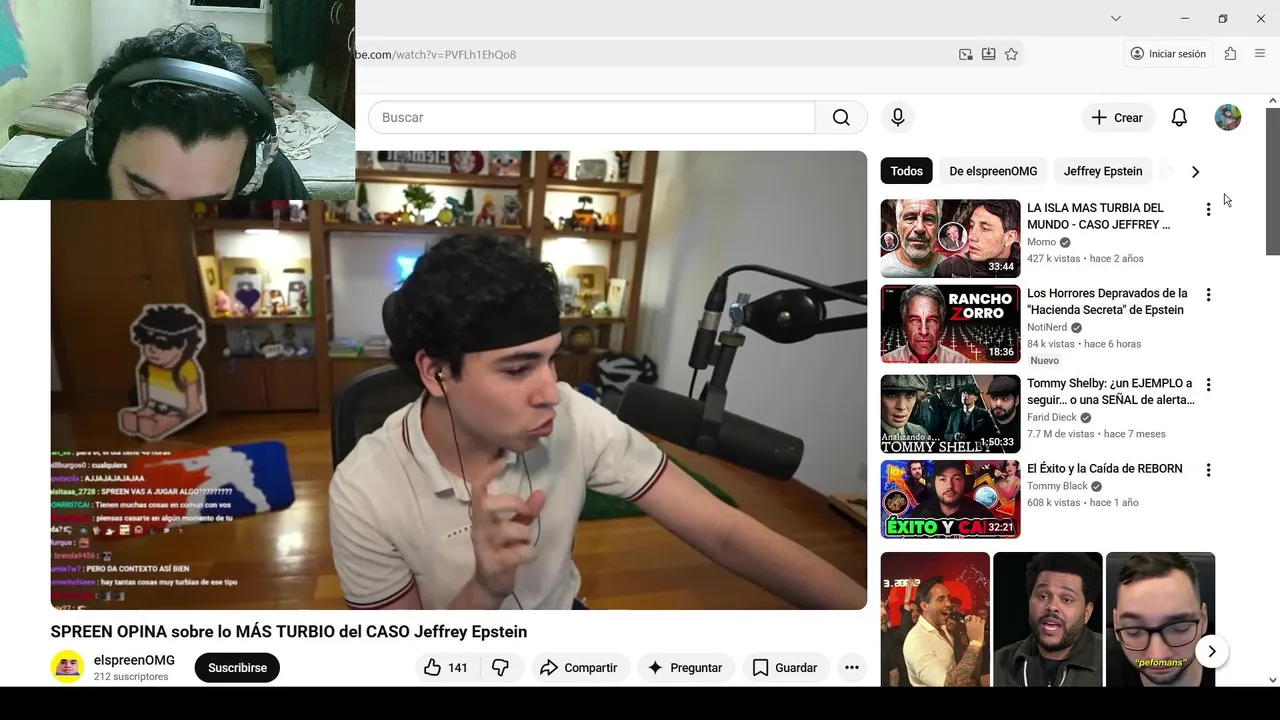This screenshot has height=720, width=1280.
Task: Go to Momo channel
Action: (1041, 242)
